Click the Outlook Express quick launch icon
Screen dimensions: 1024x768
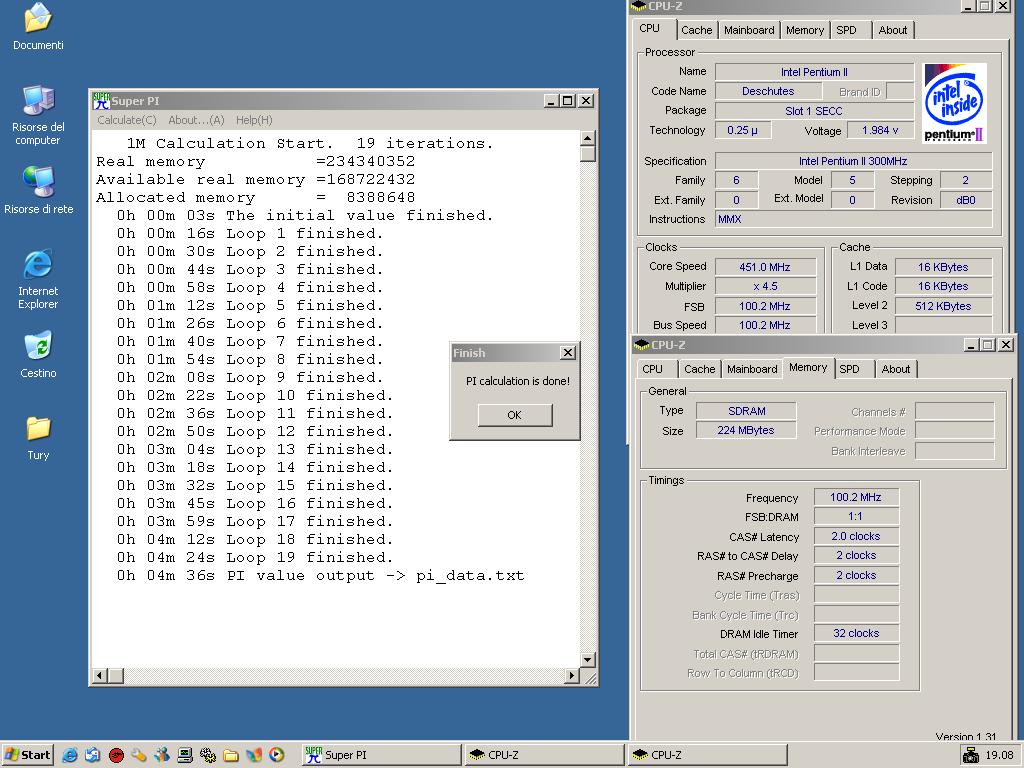tap(93, 755)
